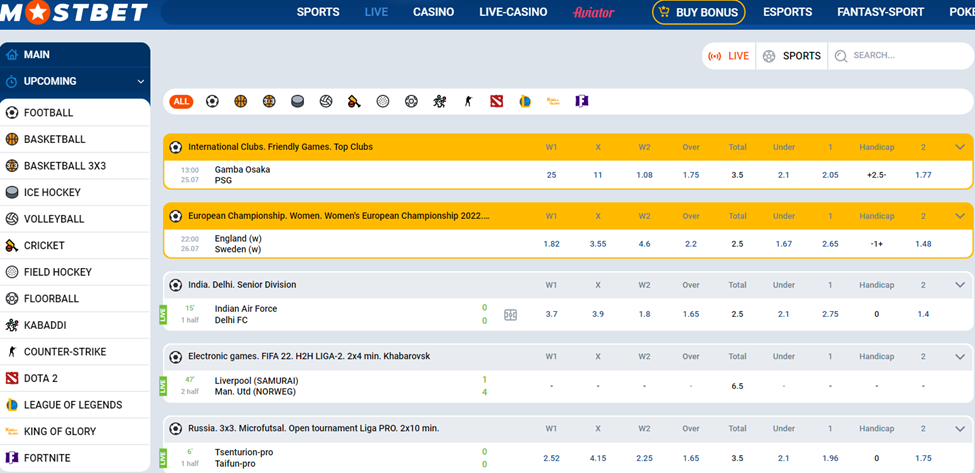Select draw odds 3.55 for England vs Sweden
The width and height of the screenshot is (975, 473).
pyautogui.click(x=598, y=244)
